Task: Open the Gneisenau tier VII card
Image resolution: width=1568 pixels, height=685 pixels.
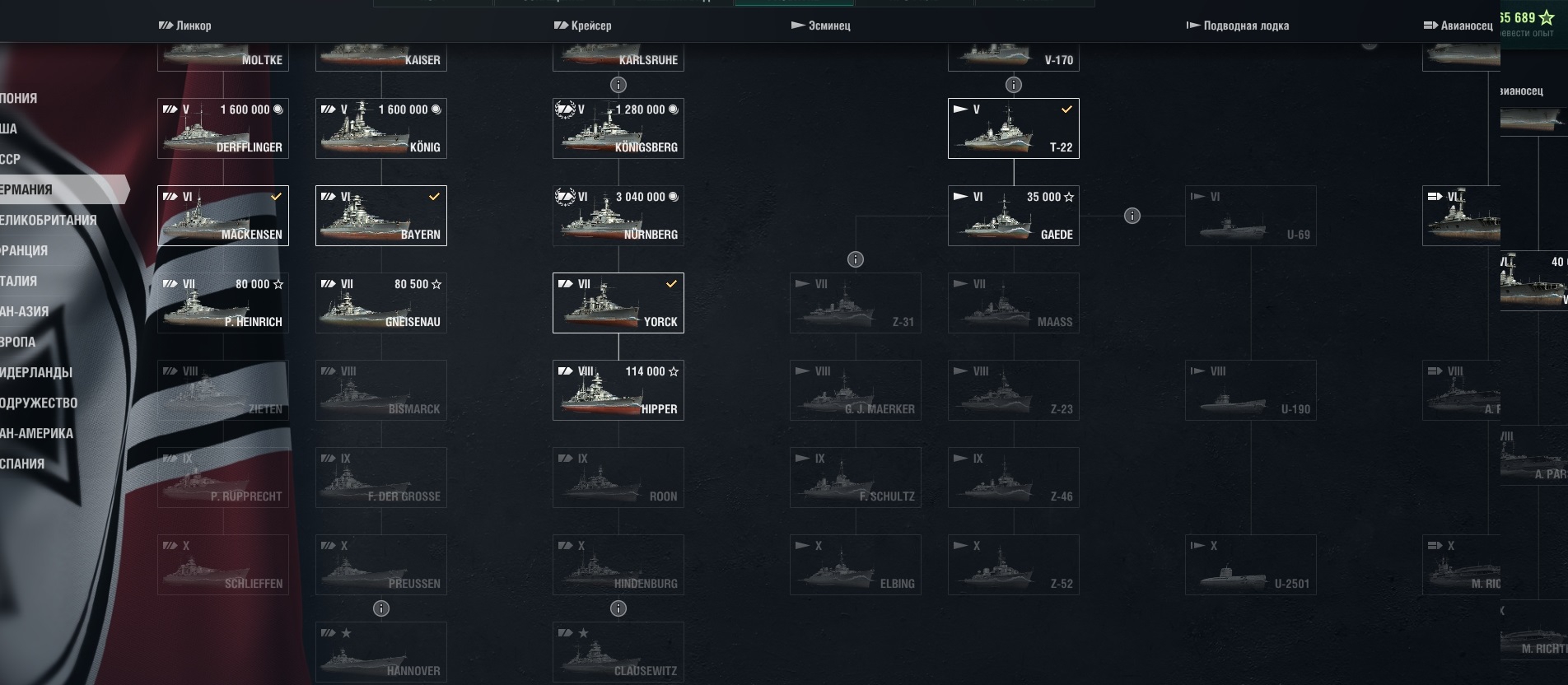Action: (x=381, y=303)
